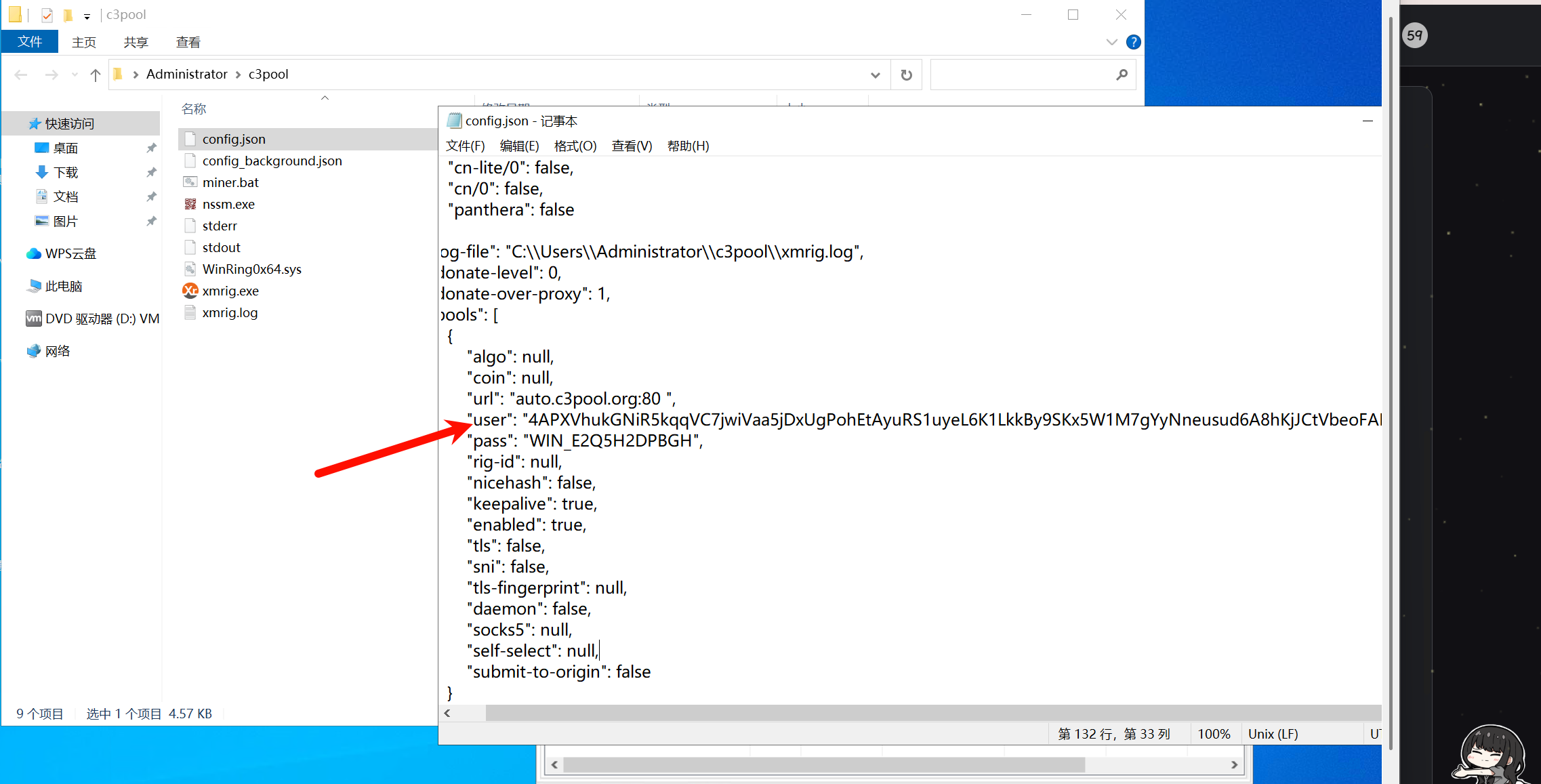Open the 此电脑 computer item
The height and width of the screenshot is (784, 1541).
tap(63, 286)
